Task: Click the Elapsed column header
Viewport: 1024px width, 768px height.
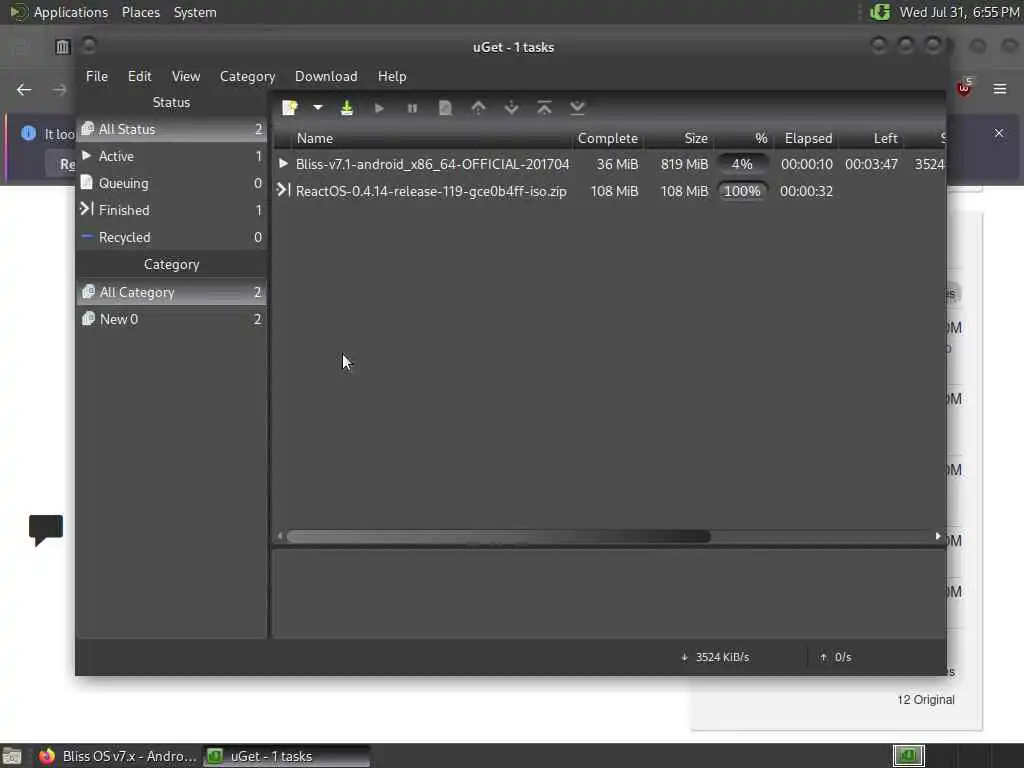Action: [808, 138]
